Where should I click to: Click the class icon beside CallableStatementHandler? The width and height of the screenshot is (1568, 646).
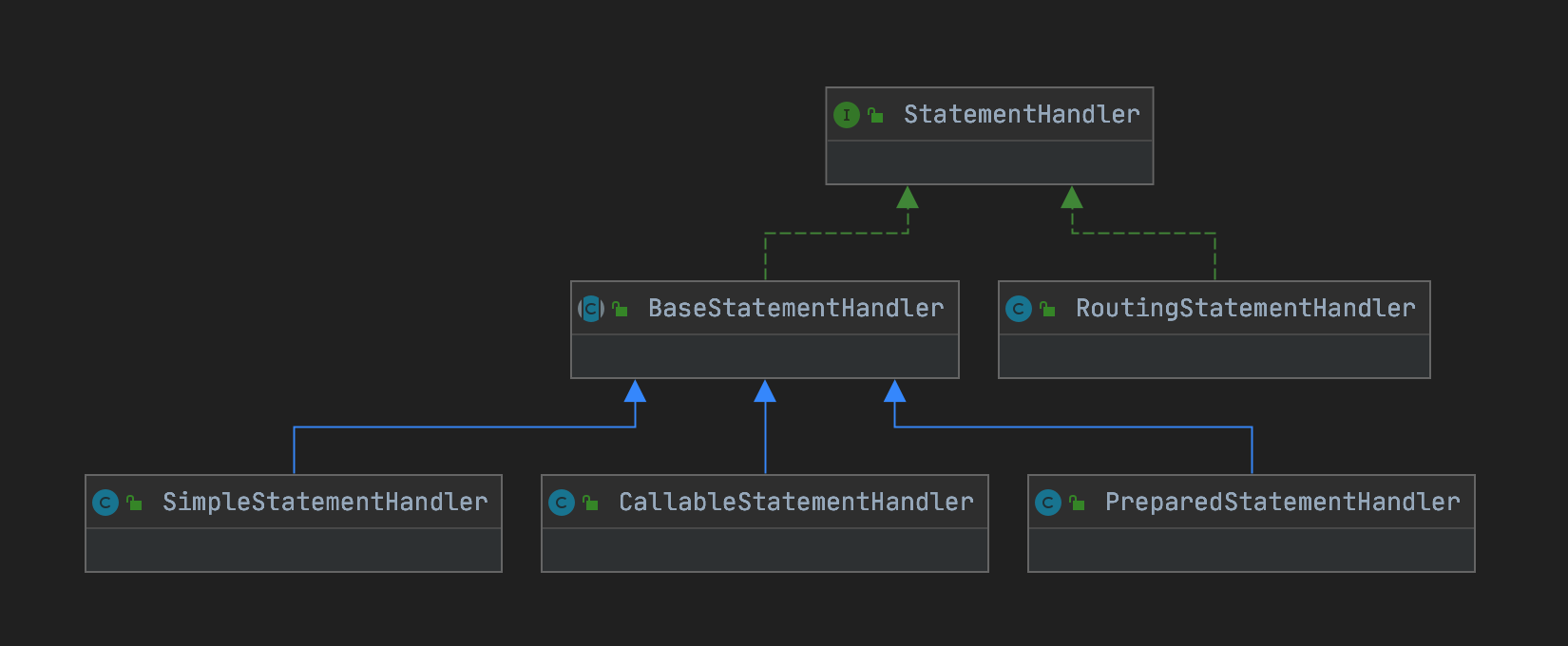pos(562,503)
